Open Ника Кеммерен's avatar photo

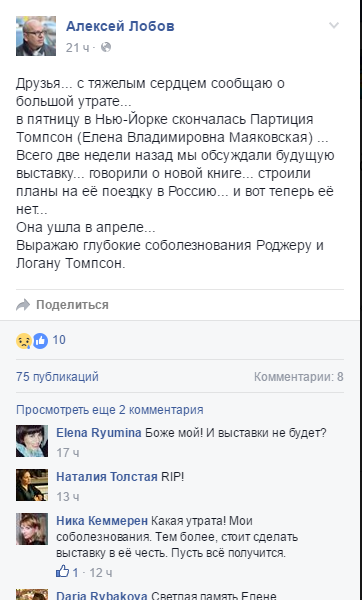(32, 529)
